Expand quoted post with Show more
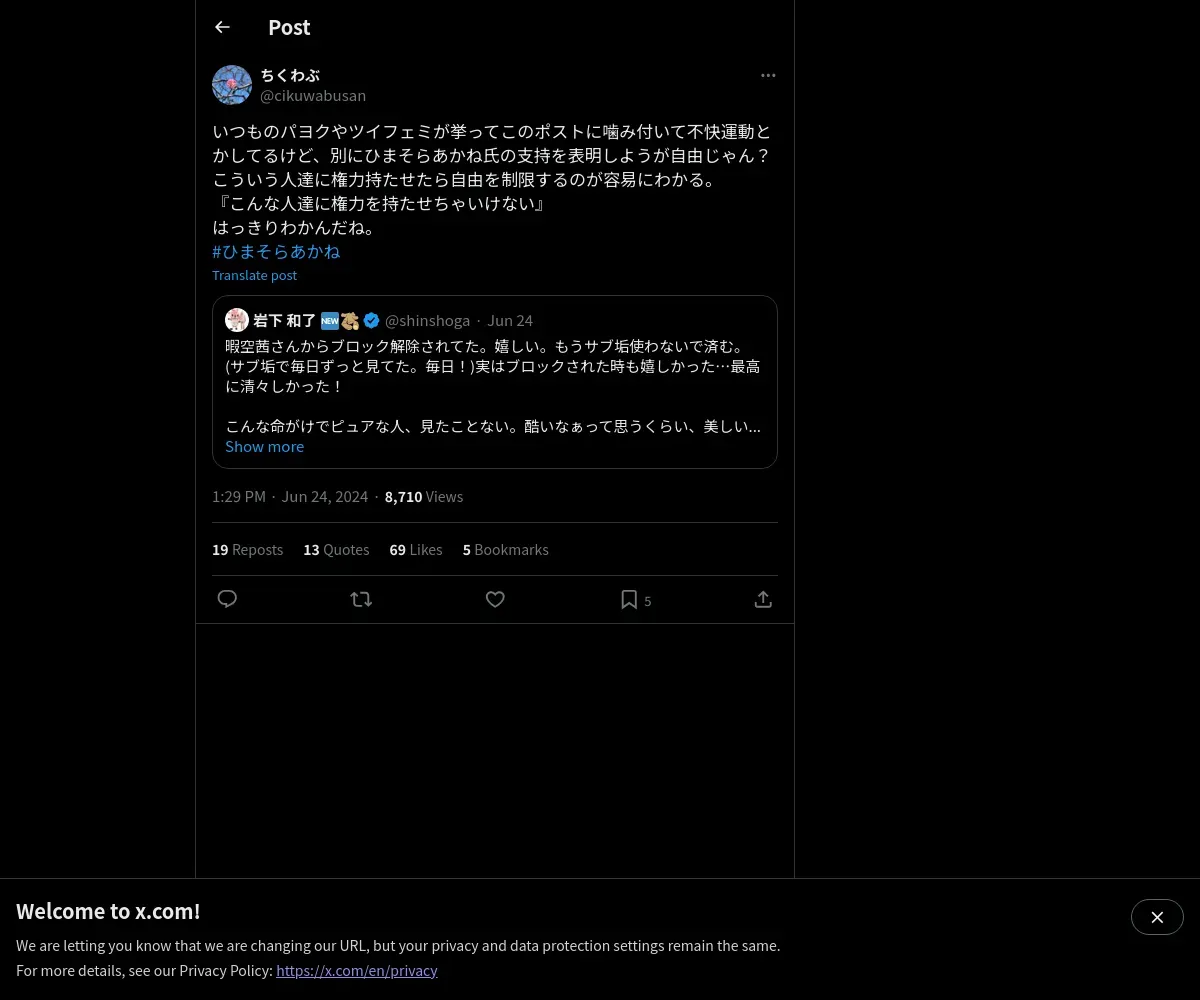The width and height of the screenshot is (1200, 1000). click(x=264, y=447)
